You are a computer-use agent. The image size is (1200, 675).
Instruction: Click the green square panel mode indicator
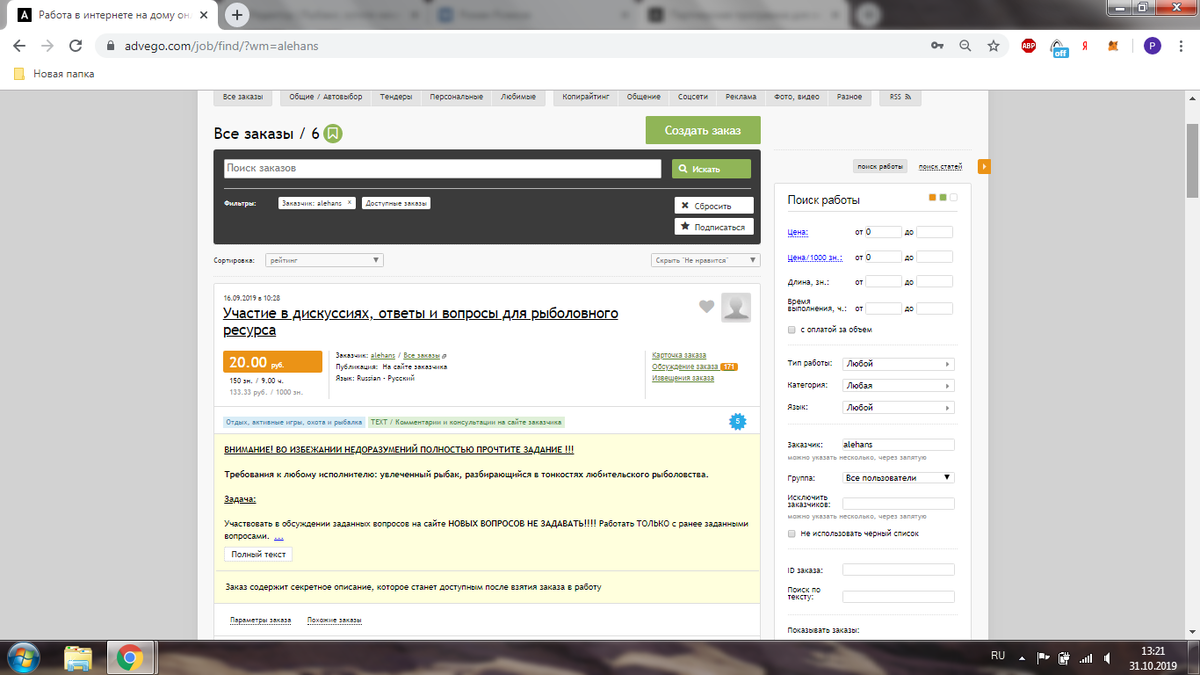coord(943,197)
